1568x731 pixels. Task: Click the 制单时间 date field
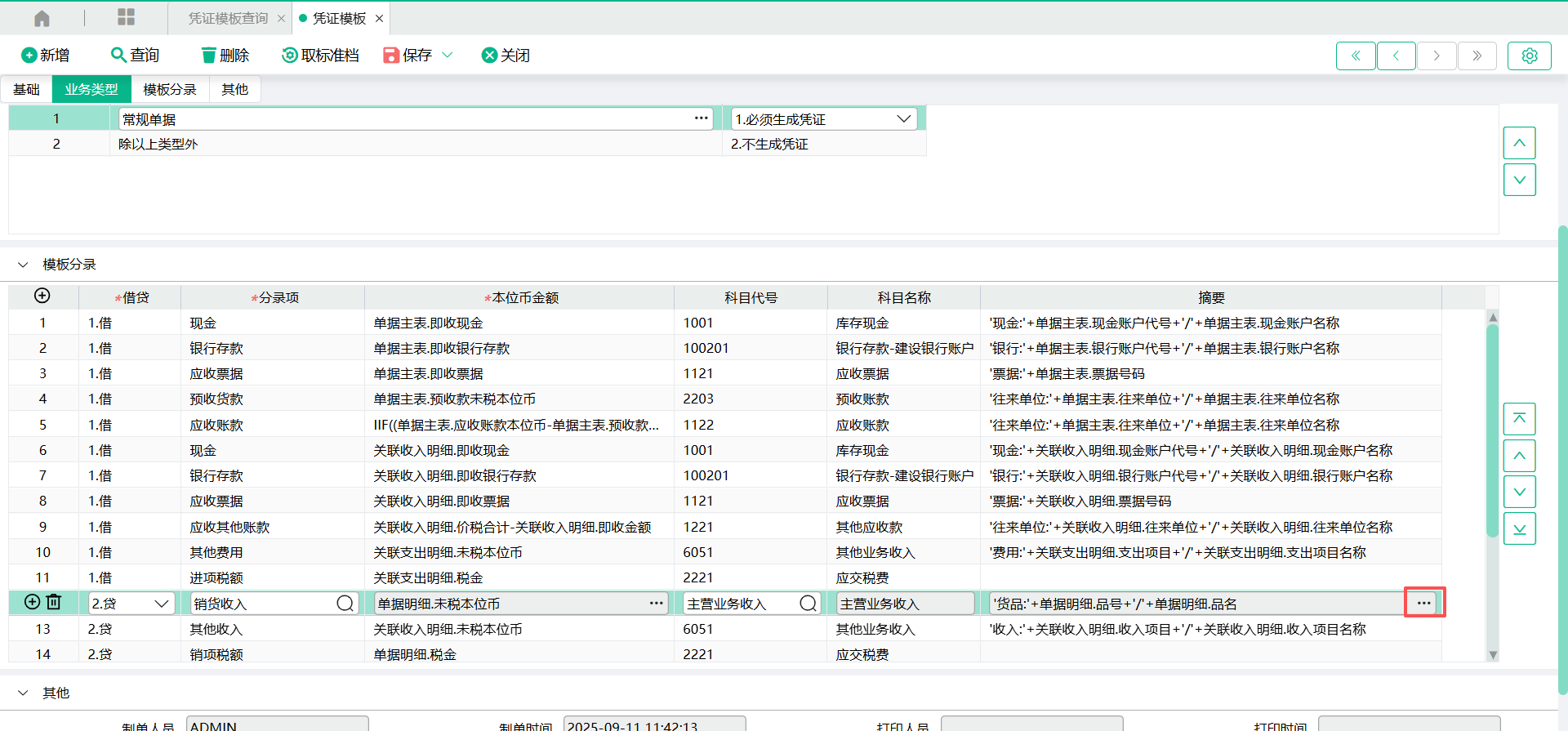655,724
